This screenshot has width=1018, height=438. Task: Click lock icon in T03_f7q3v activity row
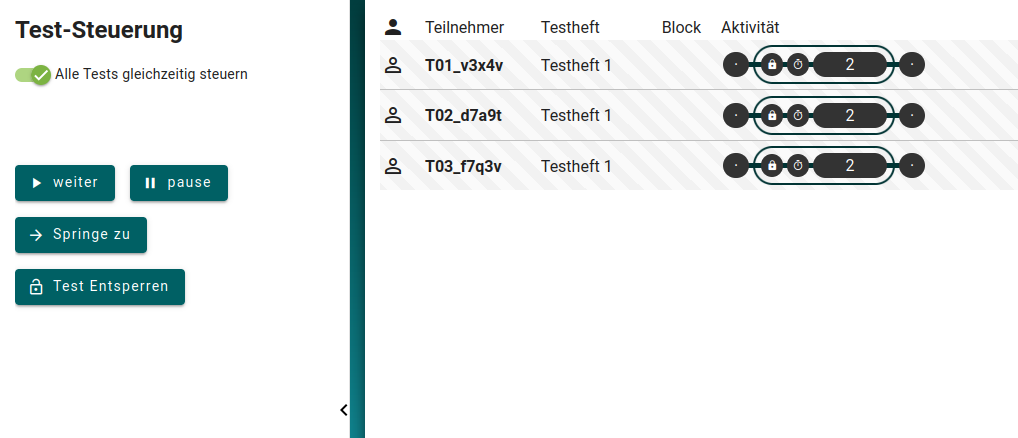click(772, 165)
